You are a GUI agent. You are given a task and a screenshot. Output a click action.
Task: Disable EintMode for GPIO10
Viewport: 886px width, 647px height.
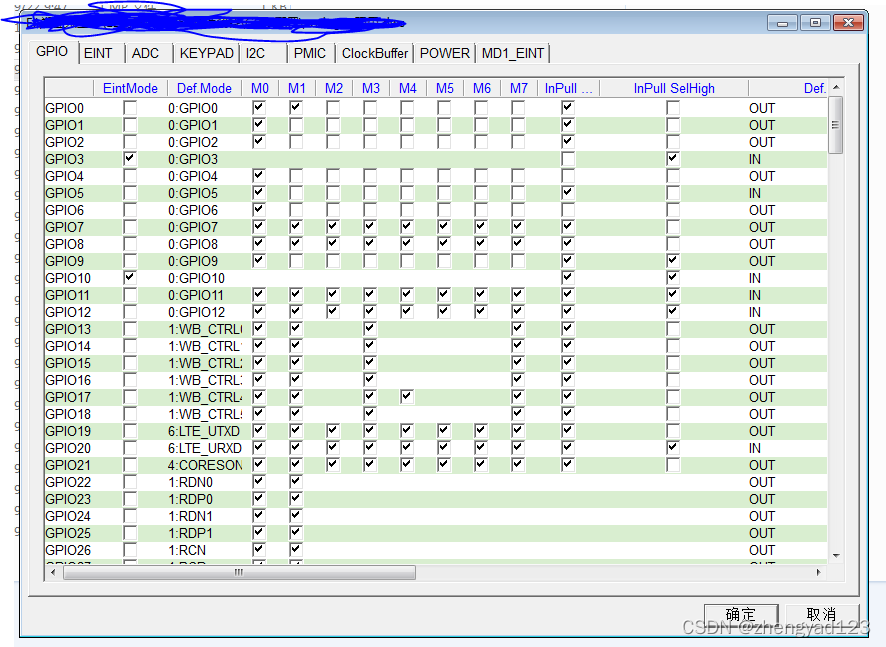click(x=130, y=278)
